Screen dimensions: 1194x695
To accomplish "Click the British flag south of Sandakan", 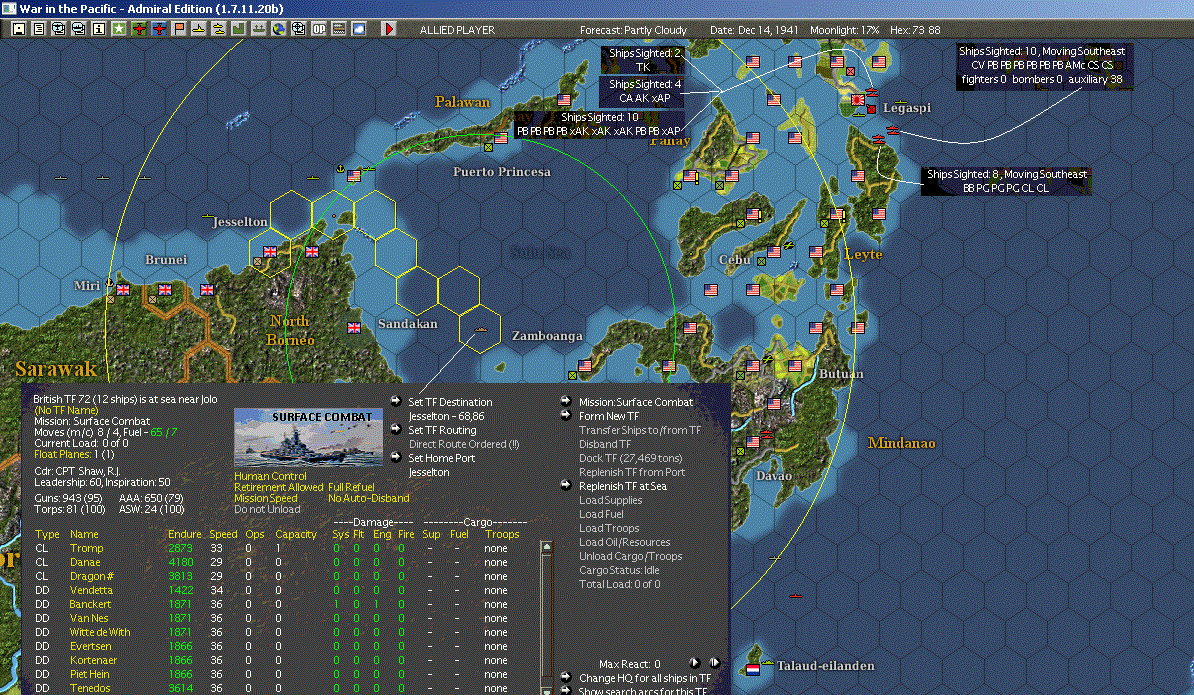I will (x=354, y=327).
